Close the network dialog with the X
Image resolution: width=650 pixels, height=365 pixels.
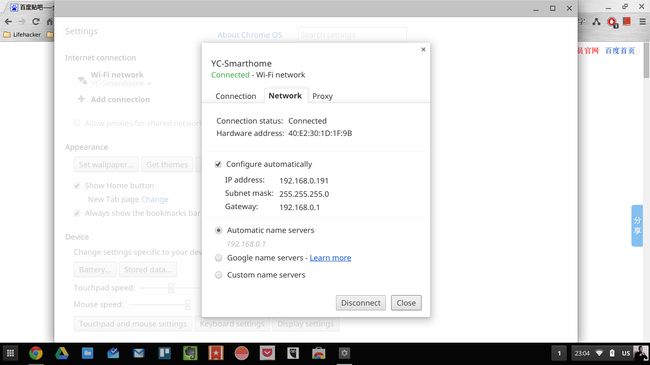coord(423,49)
